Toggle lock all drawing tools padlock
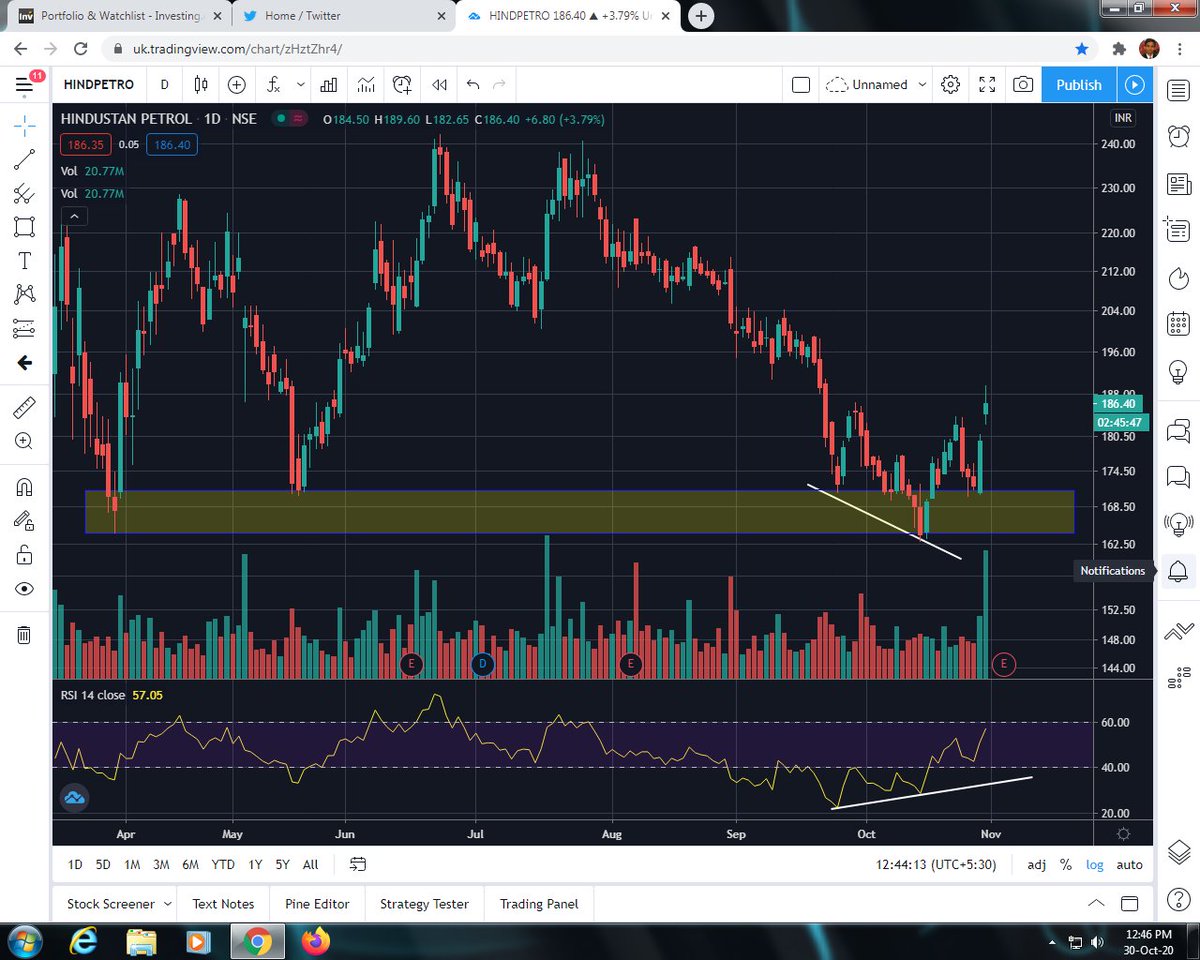 coord(25,555)
